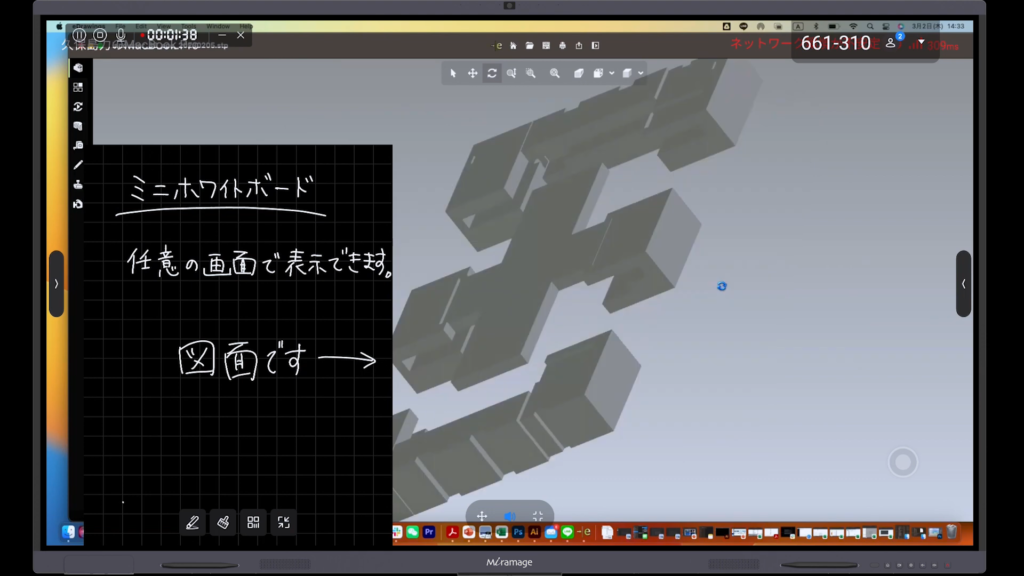Open the whiteboard grid menu icon
Screen dimensions: 1024x576
[253, 522]
